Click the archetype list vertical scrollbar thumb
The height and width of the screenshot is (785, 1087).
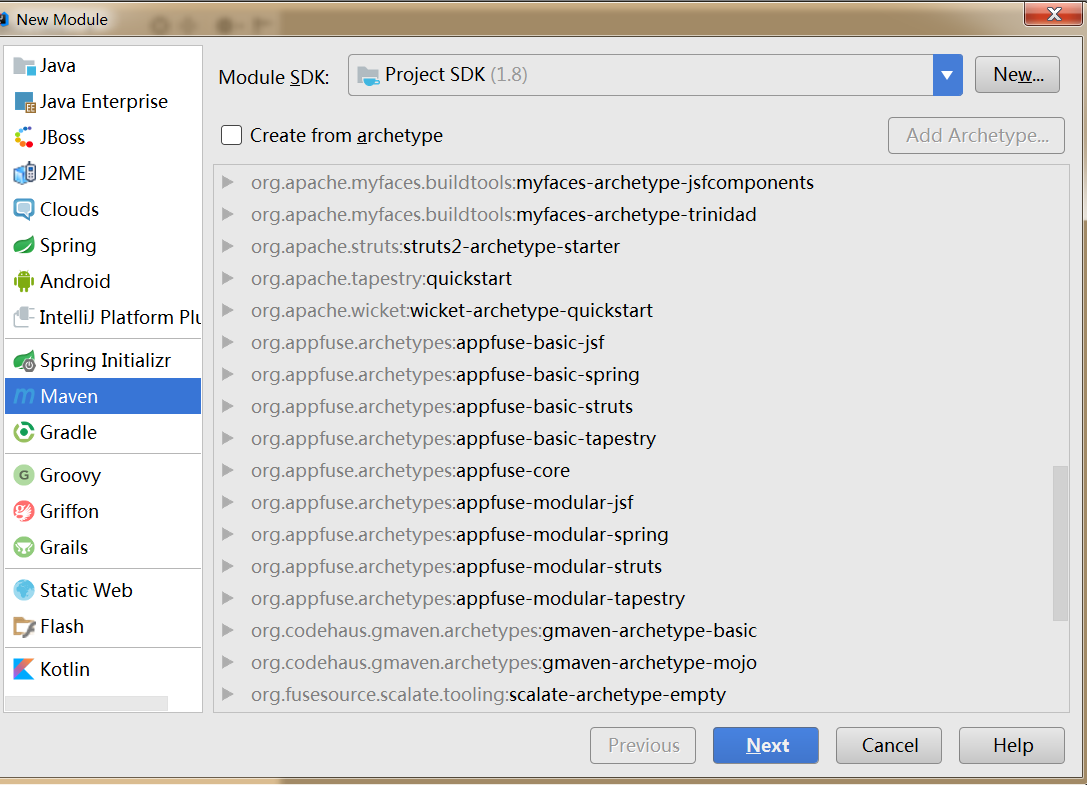coord(1060,543)
